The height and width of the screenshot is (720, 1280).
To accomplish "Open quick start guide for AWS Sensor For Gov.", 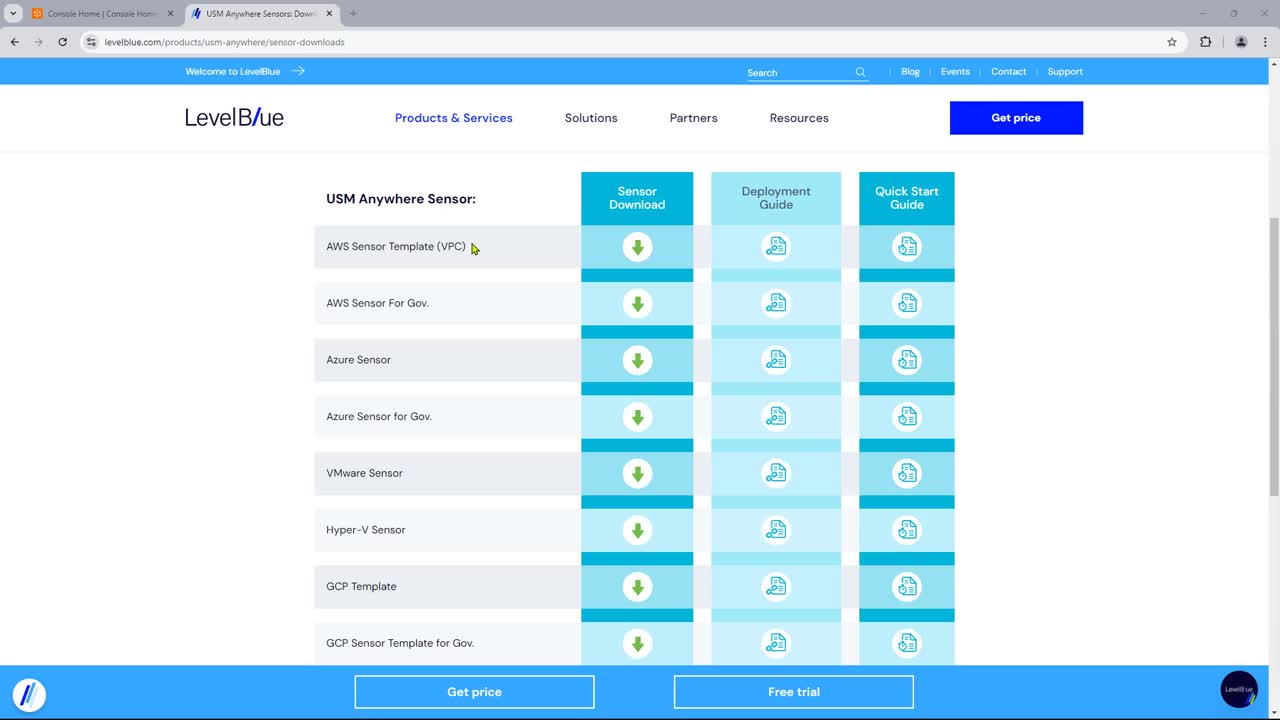I will [x=907, y=303].
